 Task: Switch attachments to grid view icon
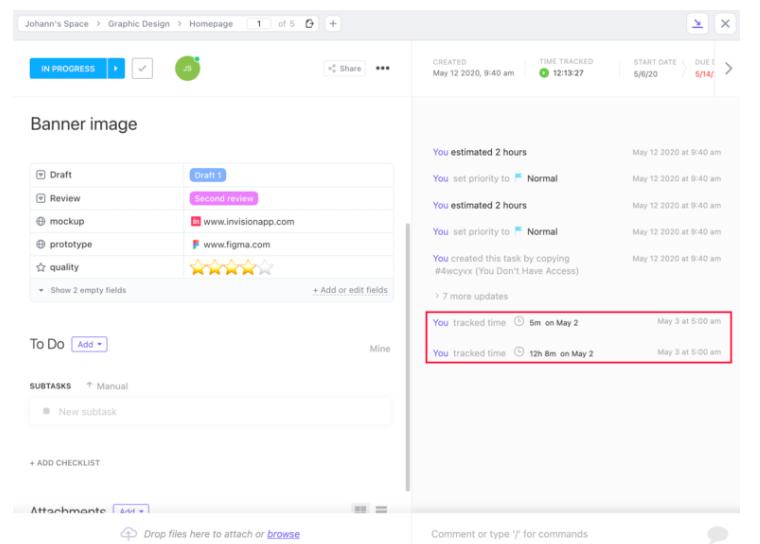(x=360, y=510)
